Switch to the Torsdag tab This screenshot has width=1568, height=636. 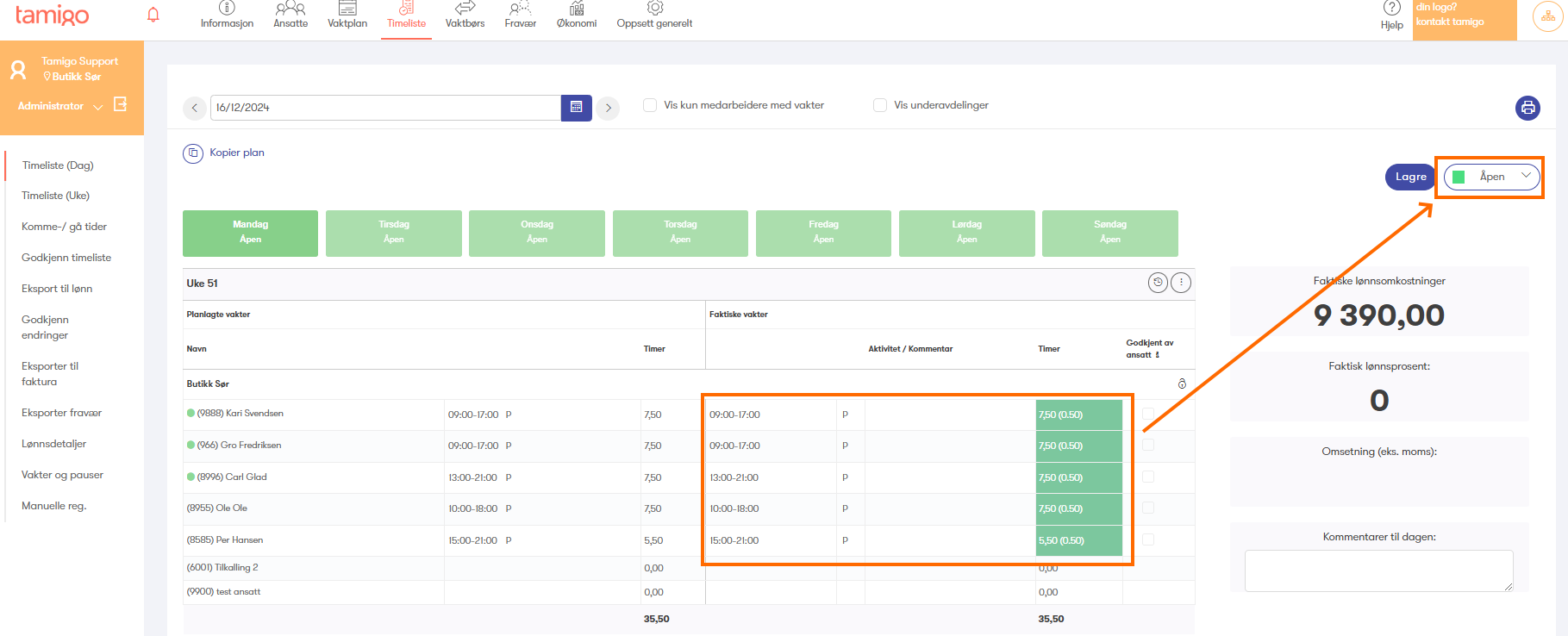tap(680, 233)
